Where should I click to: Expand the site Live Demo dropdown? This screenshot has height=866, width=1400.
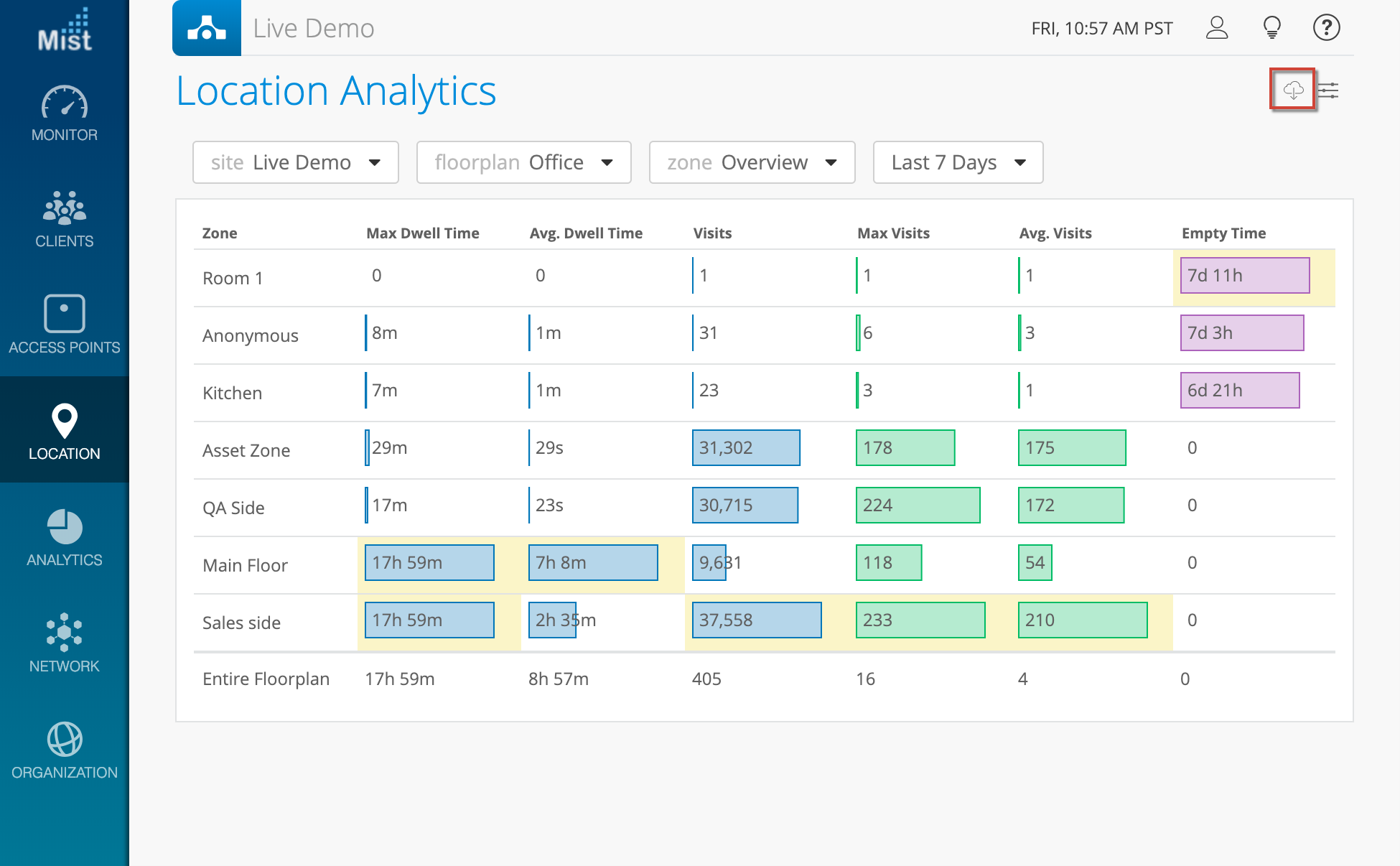296,162
